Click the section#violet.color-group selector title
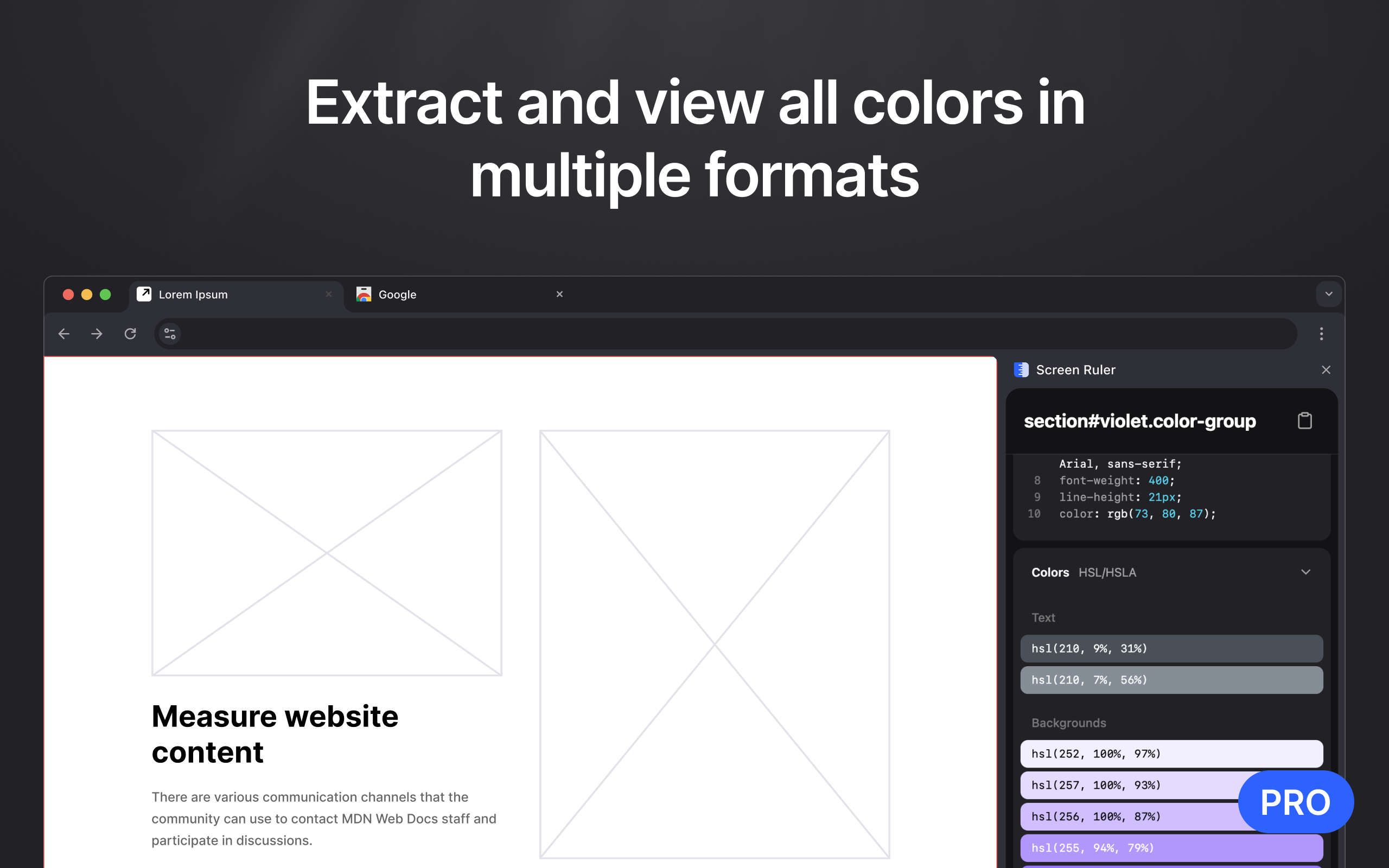The width and height of the screenshot is (1389, 868). 1139,422
